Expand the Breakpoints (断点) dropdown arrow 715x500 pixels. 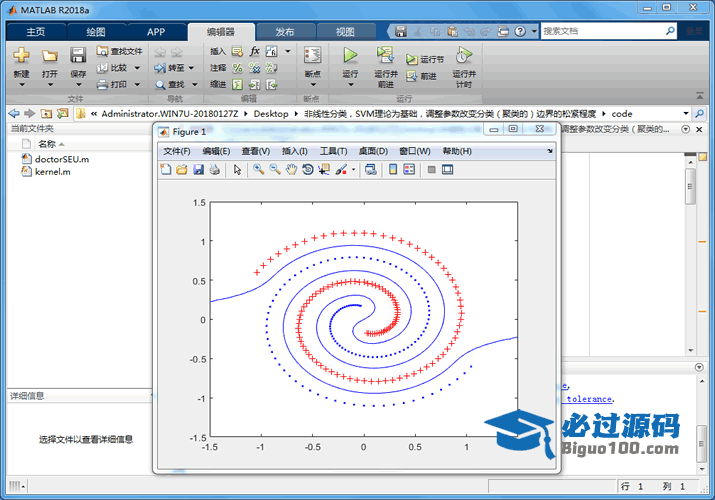click(313, 85)
